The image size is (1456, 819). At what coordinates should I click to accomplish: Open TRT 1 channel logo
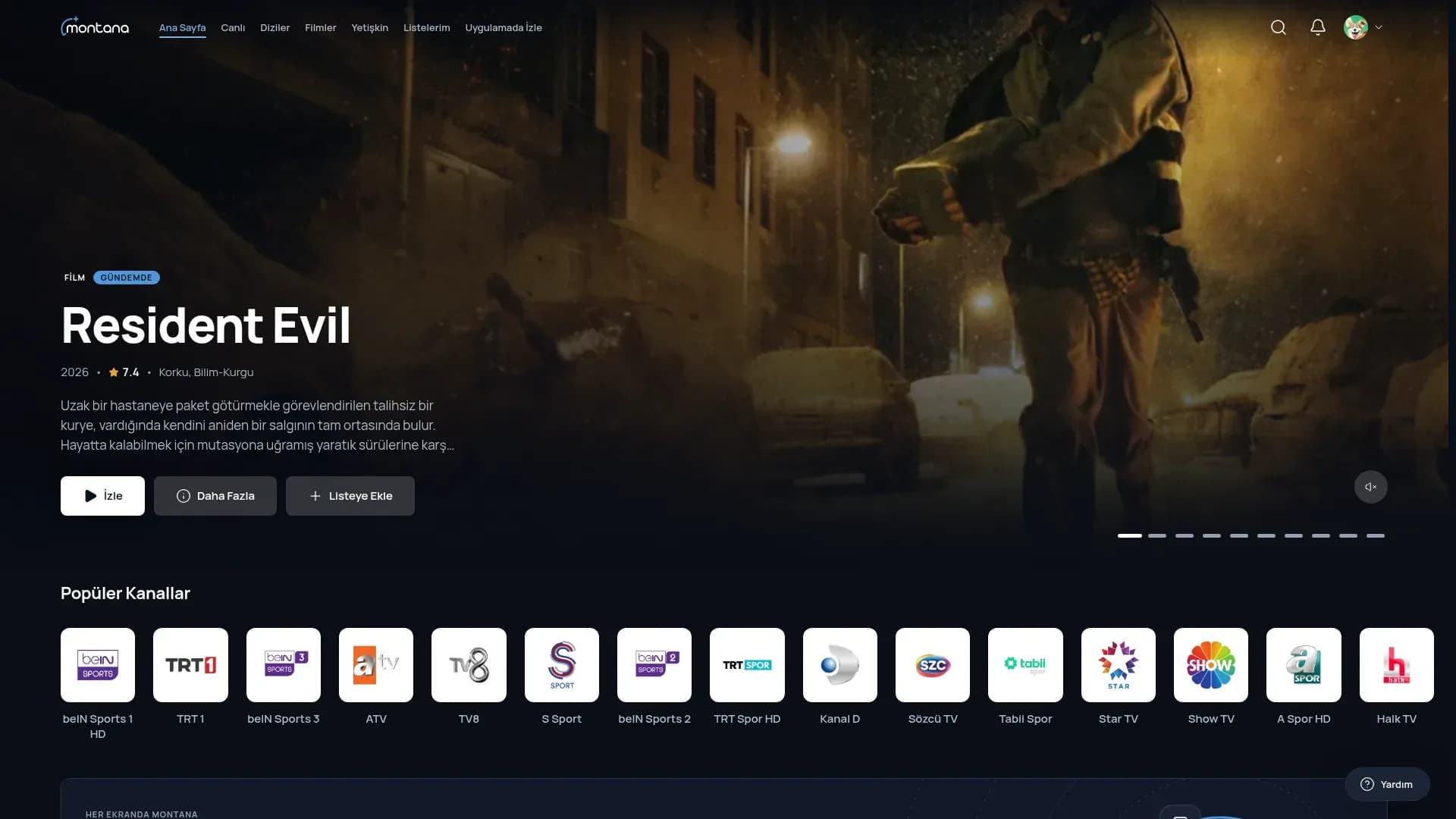click(190, 665)
